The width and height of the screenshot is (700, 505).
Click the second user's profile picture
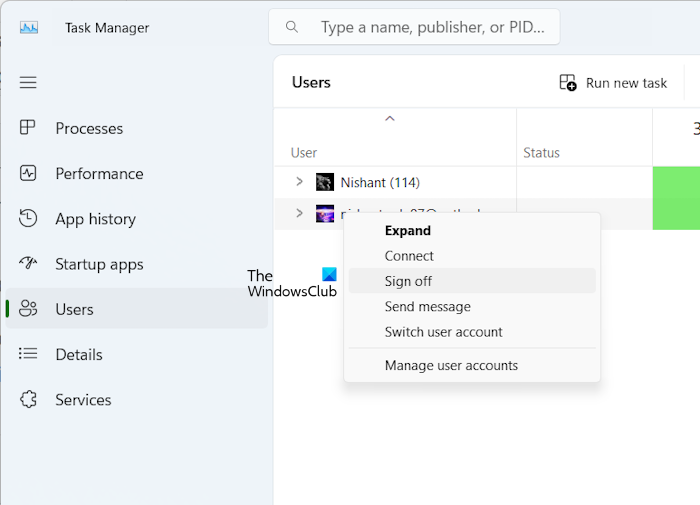tap(325, 213)
